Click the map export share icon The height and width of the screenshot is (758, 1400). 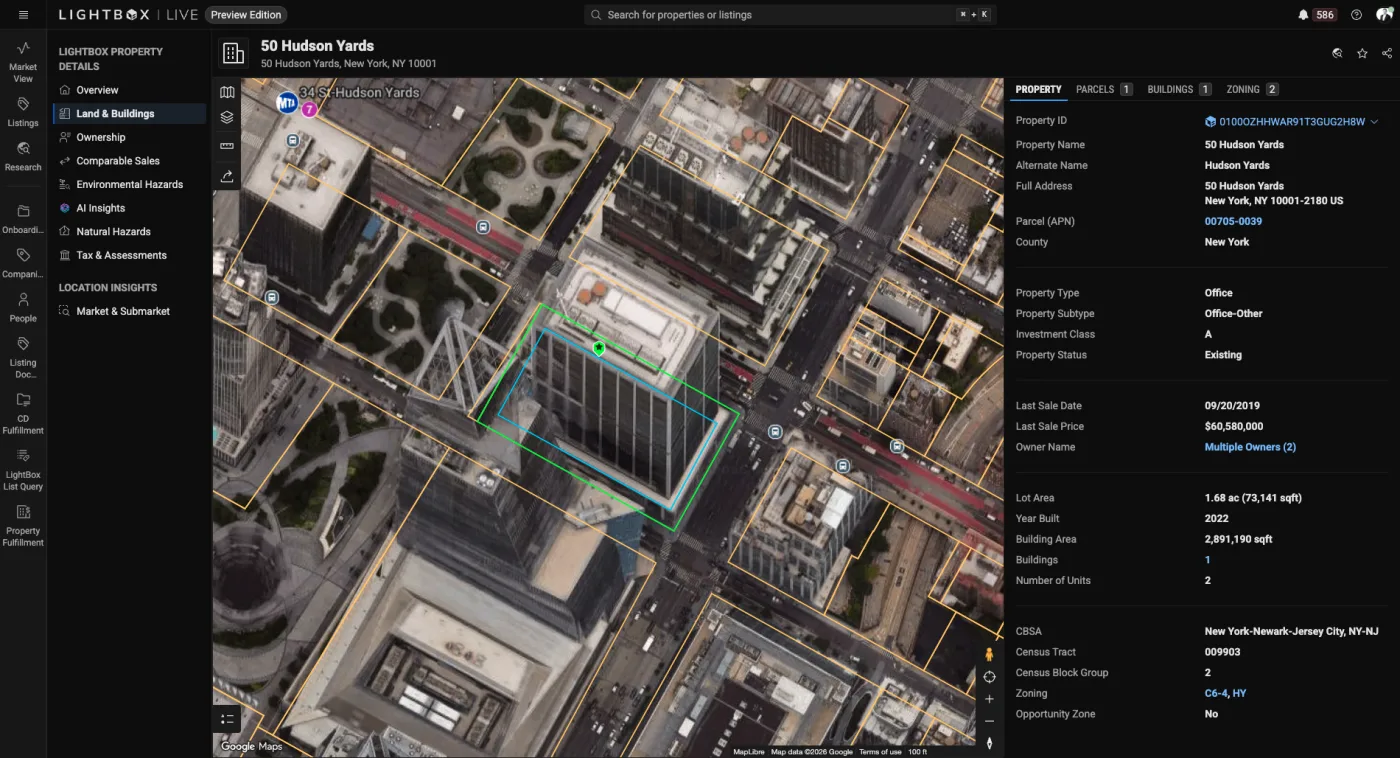(227, 176)
